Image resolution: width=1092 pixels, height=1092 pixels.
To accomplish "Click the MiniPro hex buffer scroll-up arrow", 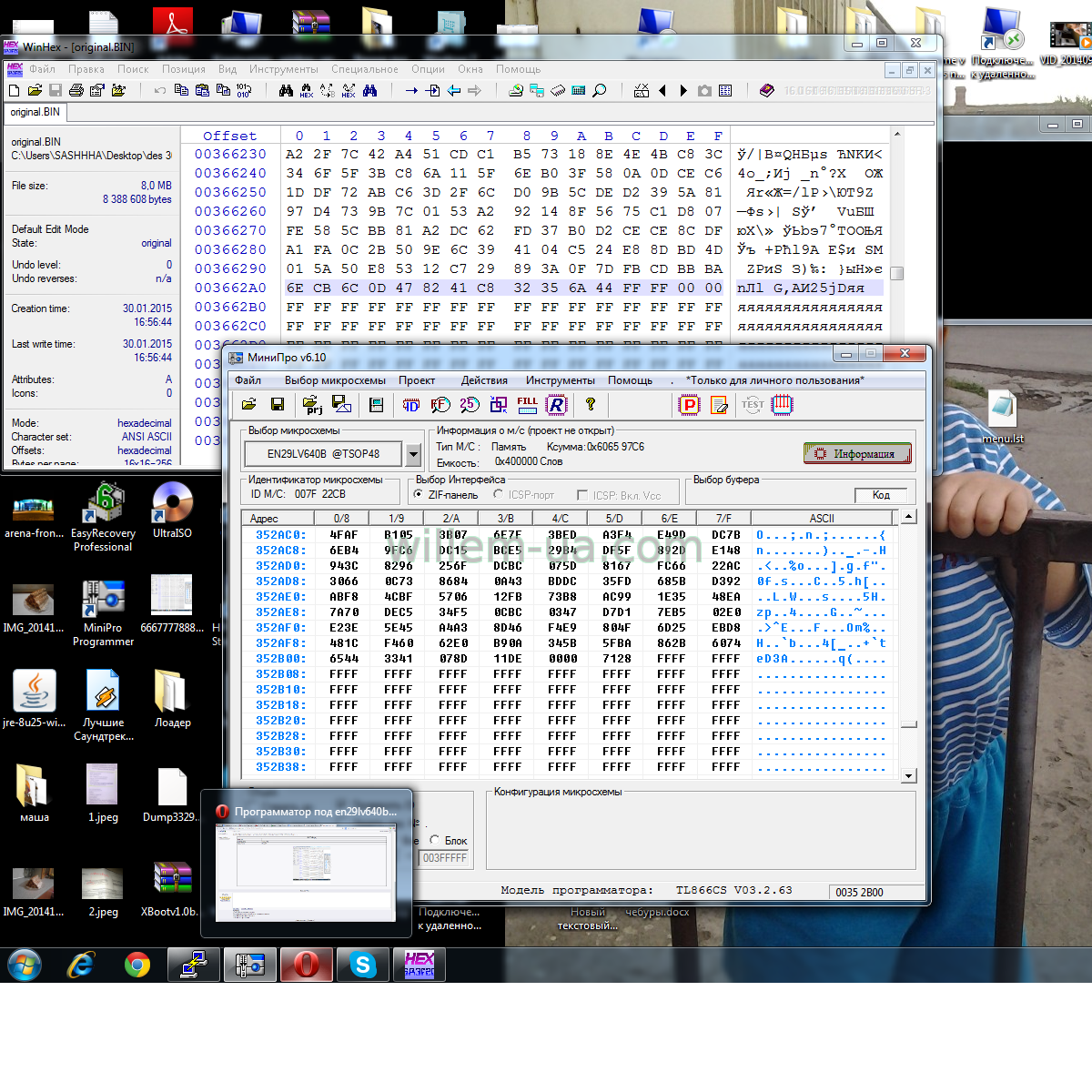I will [908, 517].
